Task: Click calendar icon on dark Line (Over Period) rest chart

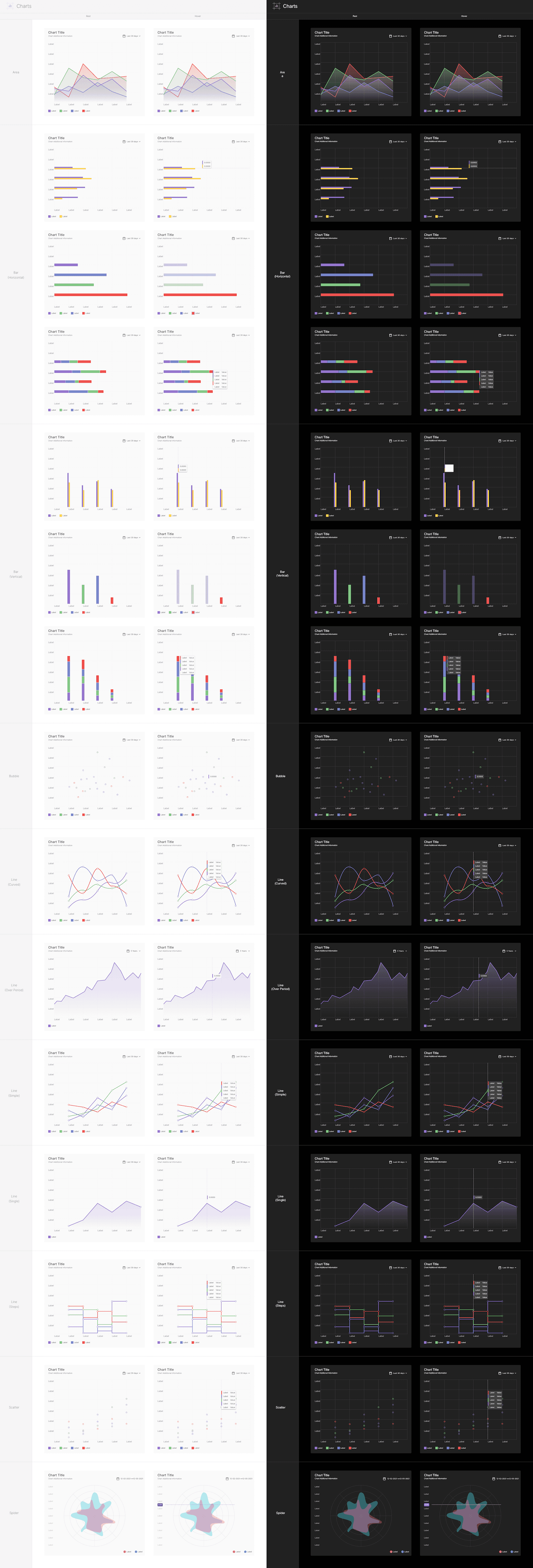Action: 395,951
